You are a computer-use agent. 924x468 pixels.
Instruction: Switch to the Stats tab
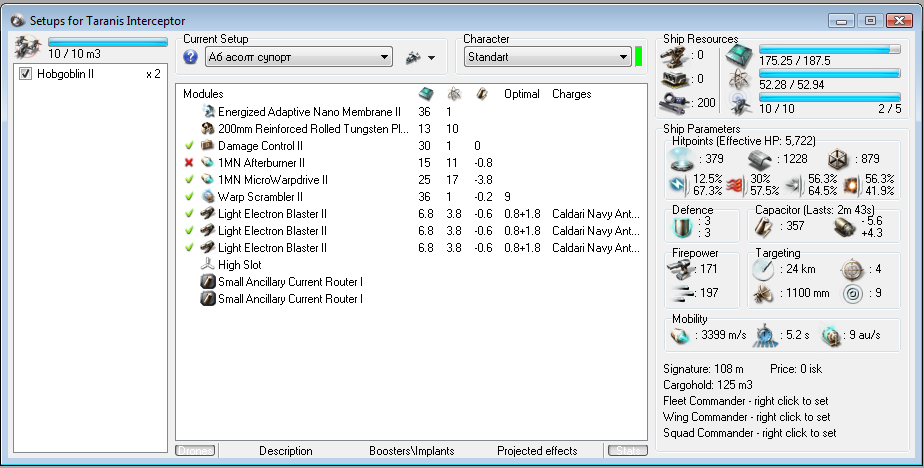coord(628,451)
